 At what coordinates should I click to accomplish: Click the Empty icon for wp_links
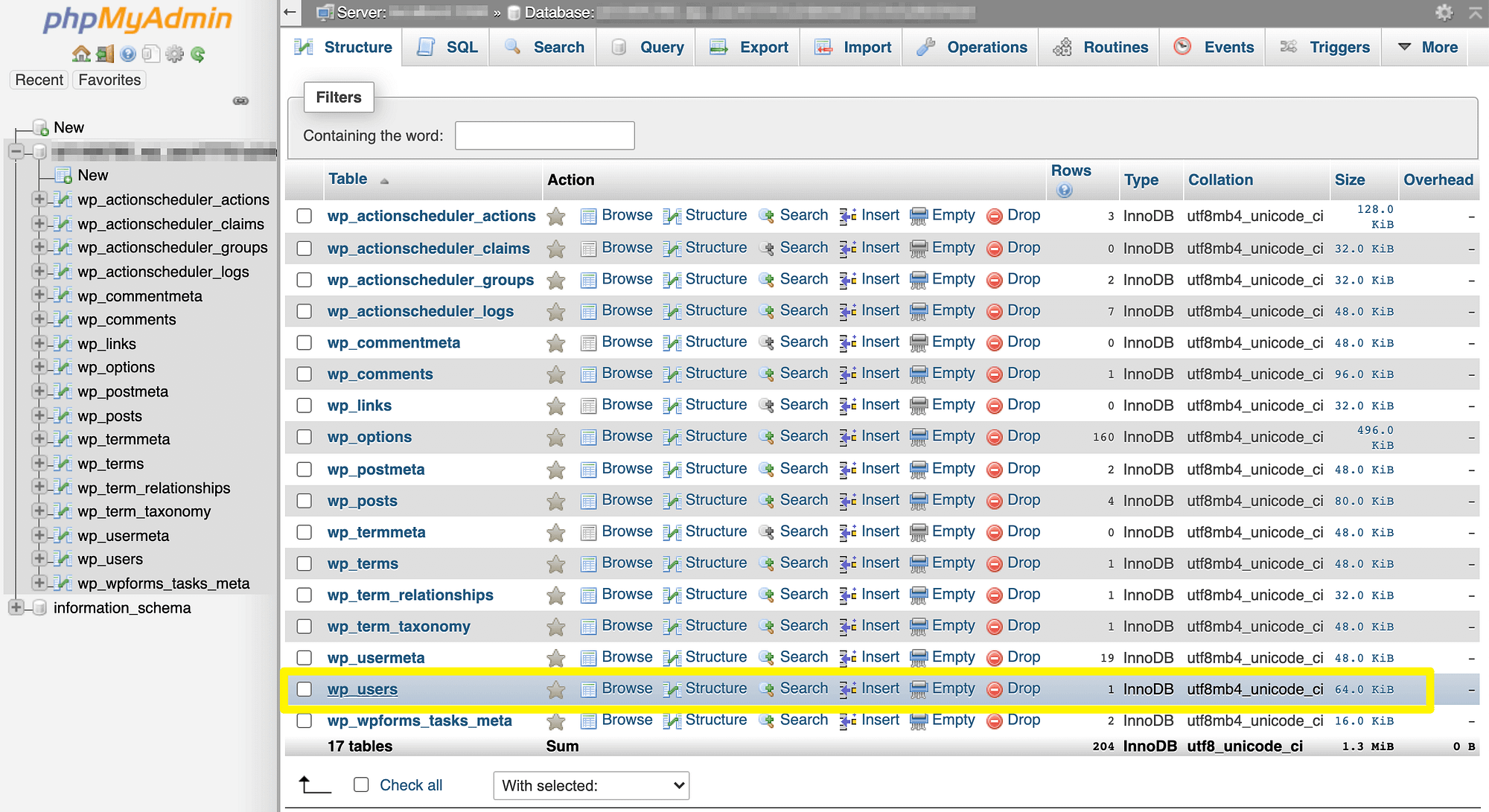click(x=917, y=405)
